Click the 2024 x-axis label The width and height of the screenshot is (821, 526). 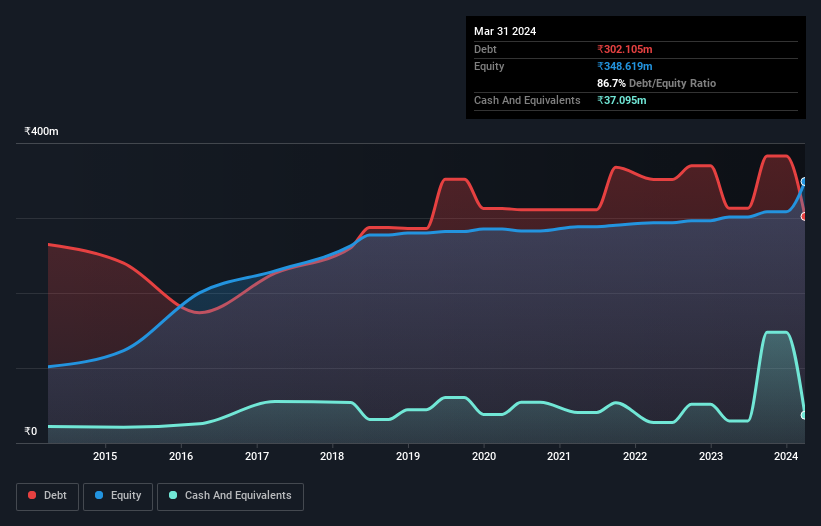(786, 456)
